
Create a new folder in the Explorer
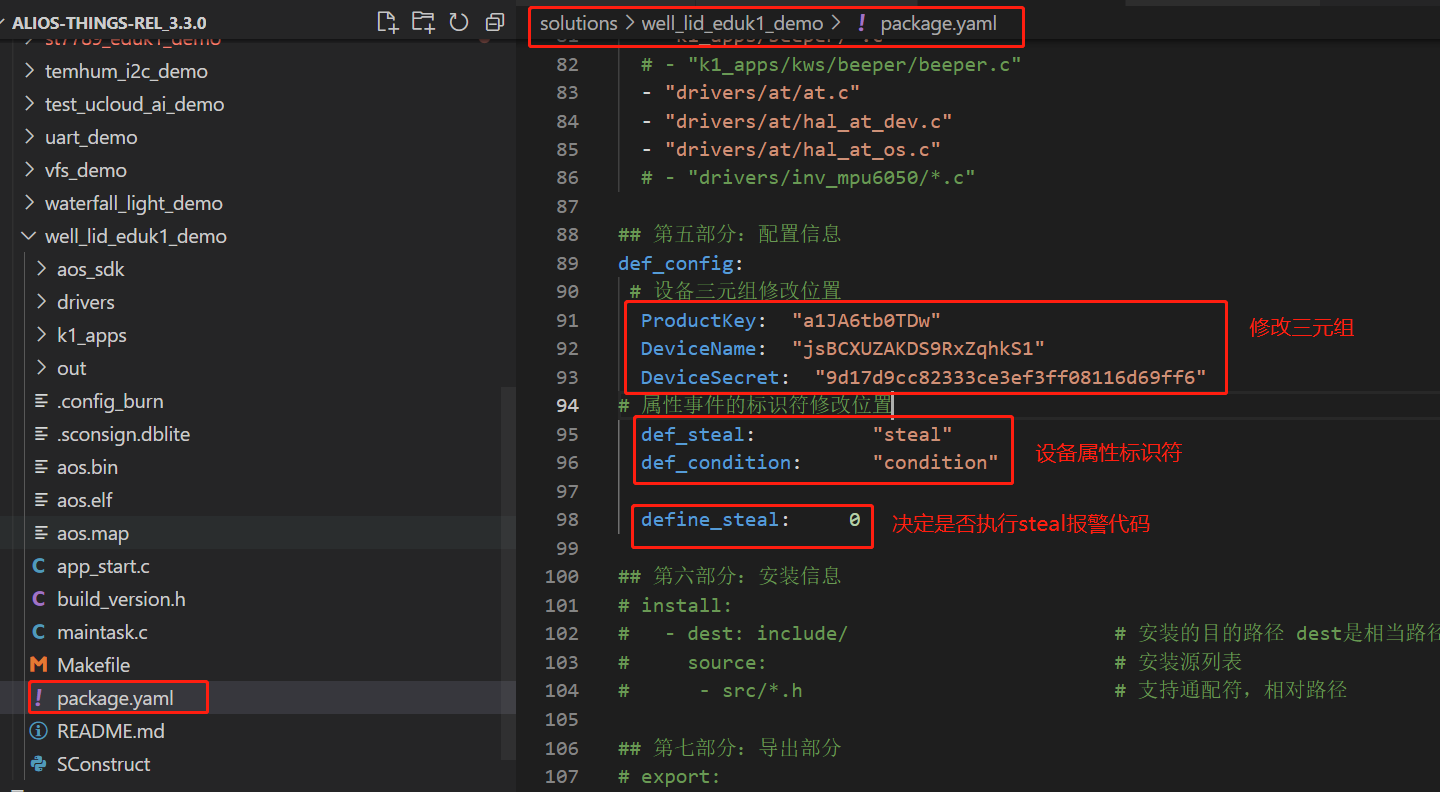point(423,22)
